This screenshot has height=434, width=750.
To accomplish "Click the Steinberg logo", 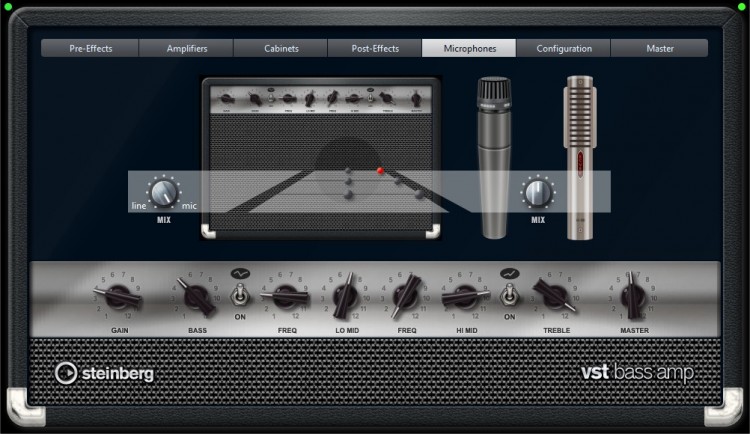I will pyautogui.click(x=104, y=373).
